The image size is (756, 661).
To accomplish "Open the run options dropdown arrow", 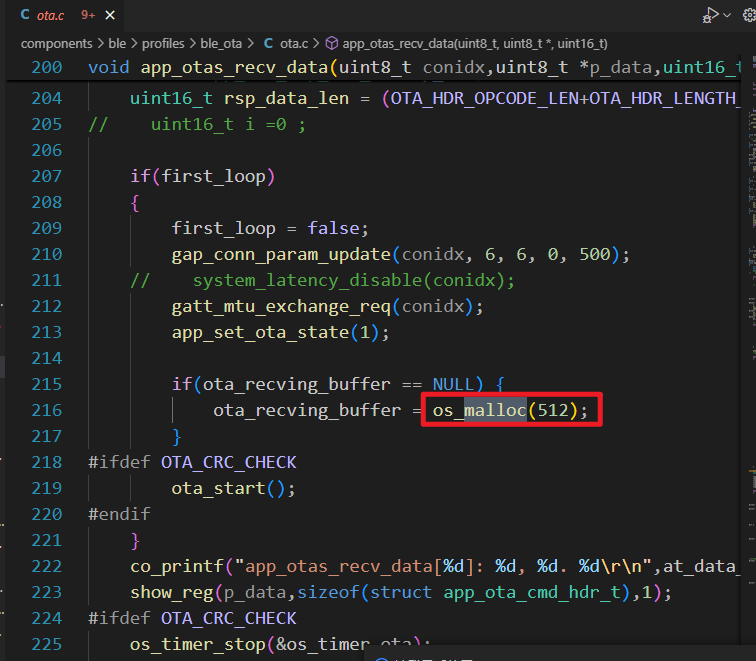I will coord(727,16).
